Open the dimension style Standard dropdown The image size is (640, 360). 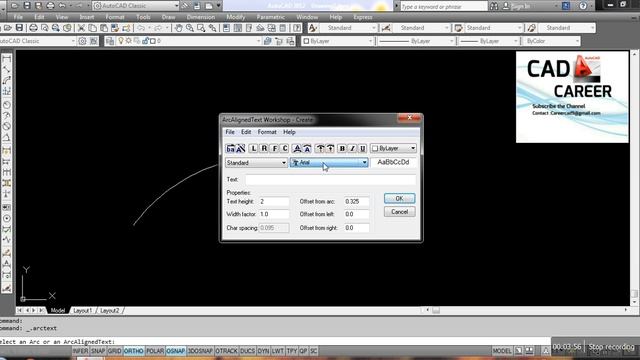coord(421,28)
